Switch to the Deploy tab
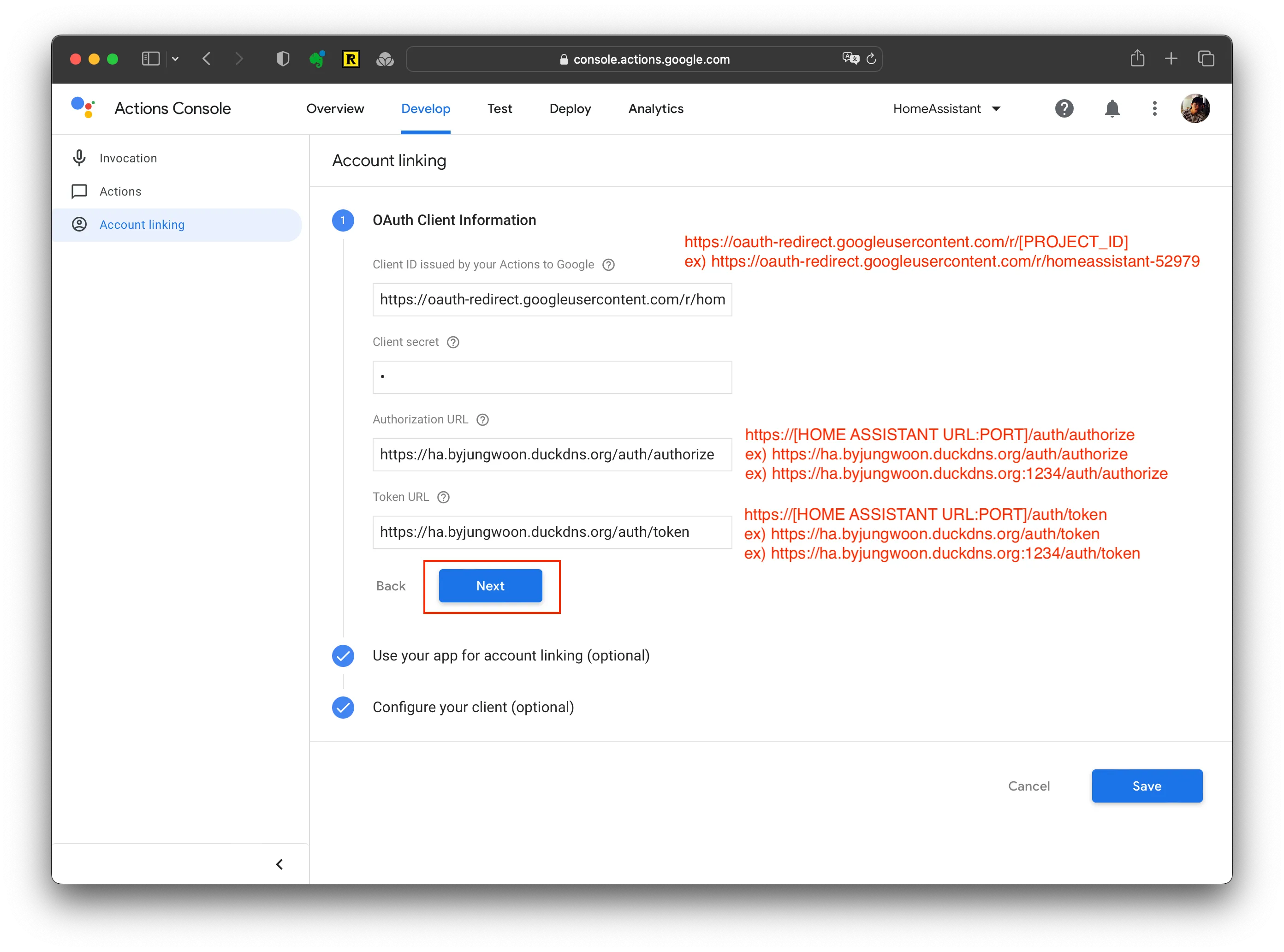 [x=570, y=108]
